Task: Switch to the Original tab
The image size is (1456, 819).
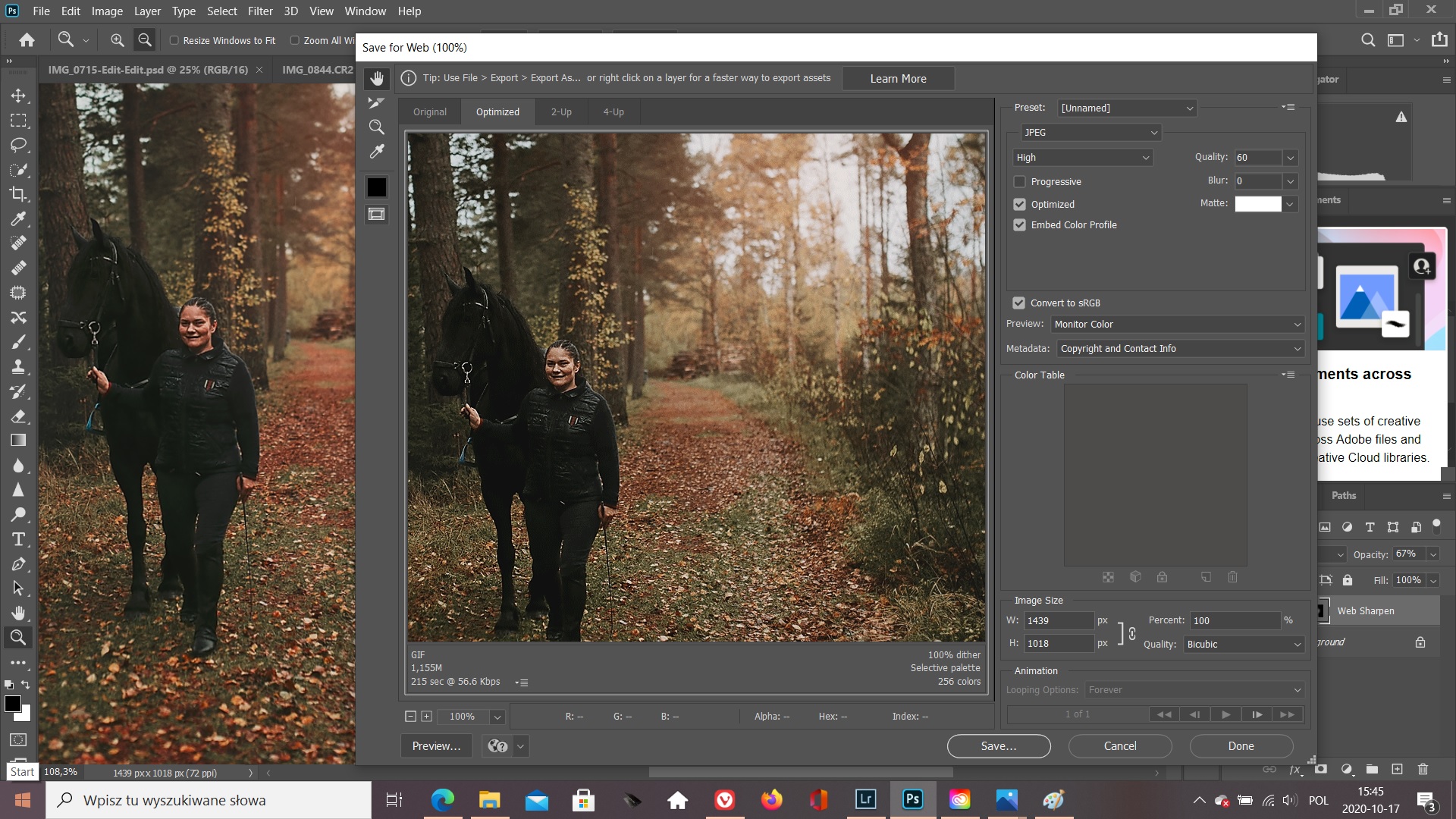Action: coord(429,111)
